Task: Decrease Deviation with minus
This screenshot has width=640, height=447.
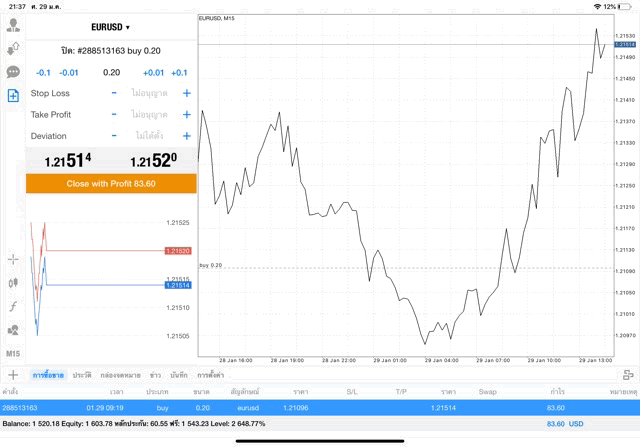Action: tap(114, 136)
